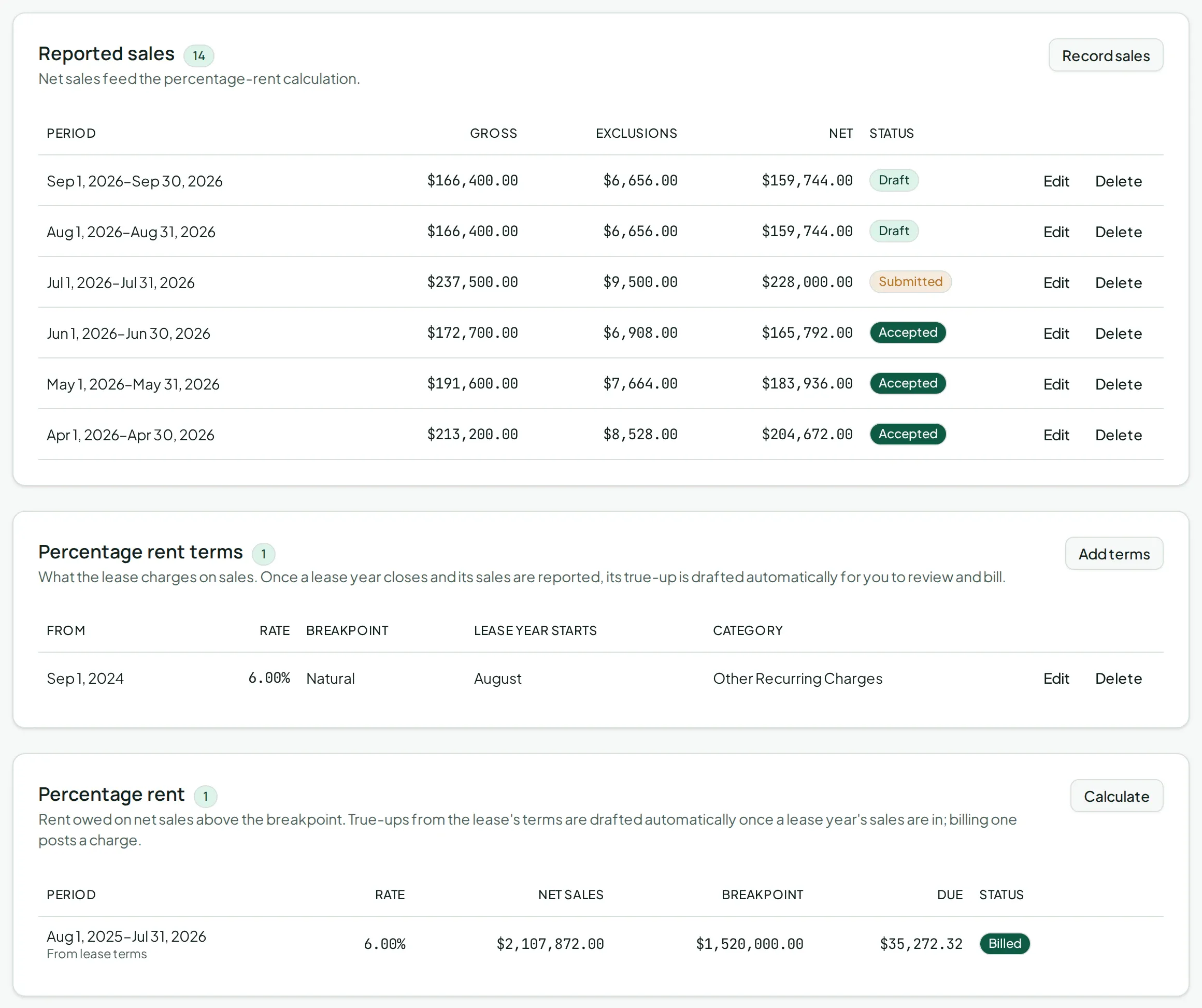The height and width of the screenshot is (1008, 1202).
Task: Delete the Sep 2026 sales row
Action: tap(1119, 181)
